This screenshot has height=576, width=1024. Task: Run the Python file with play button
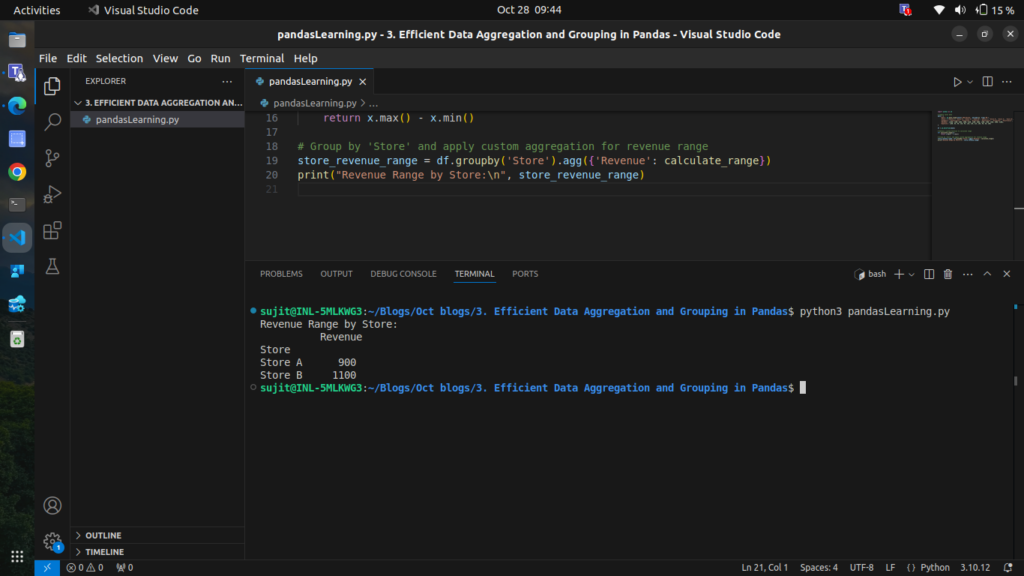[956, 82]
